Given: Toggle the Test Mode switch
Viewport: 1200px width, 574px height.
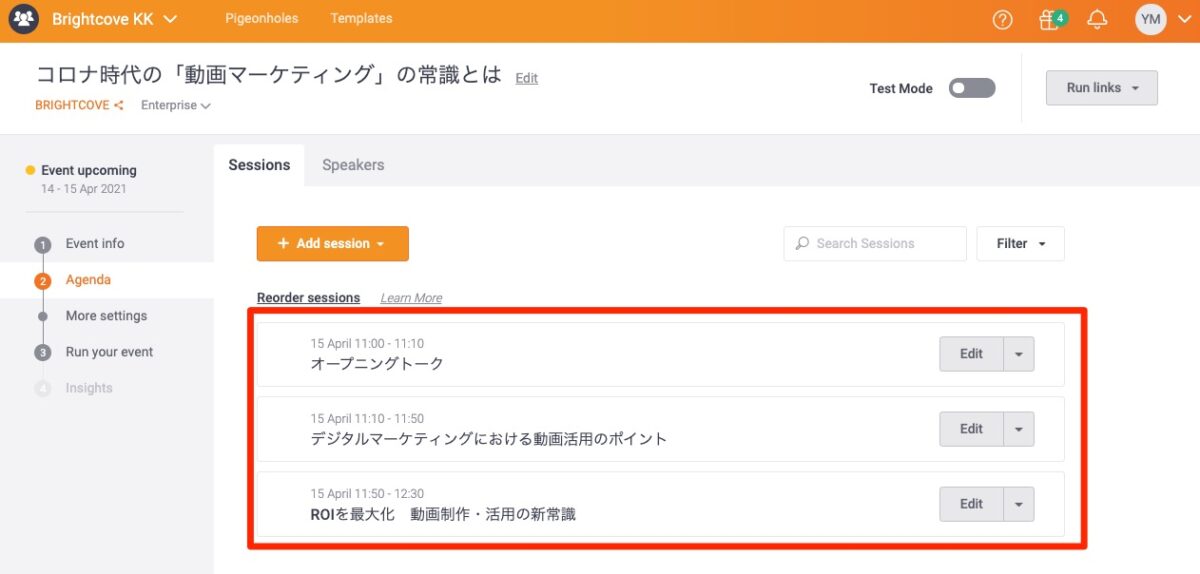Looking at the screenshot, I should point(972,88).
